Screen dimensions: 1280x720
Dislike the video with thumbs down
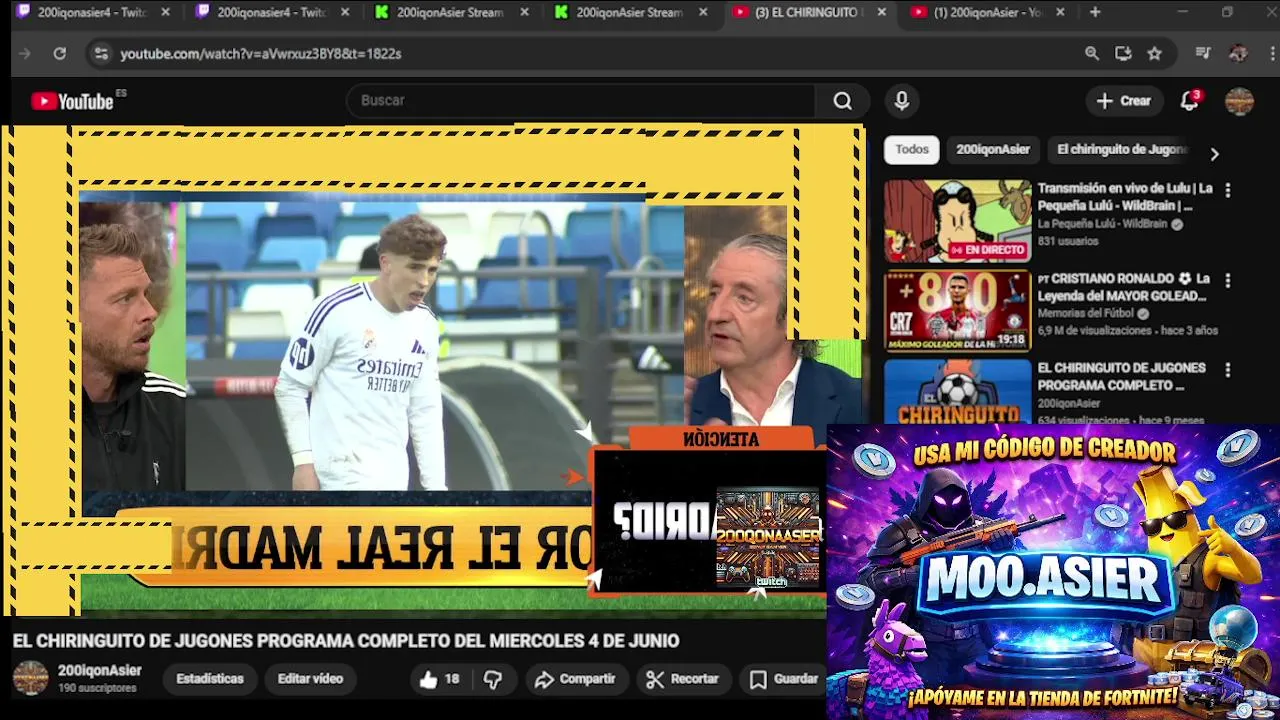point(493,680)
